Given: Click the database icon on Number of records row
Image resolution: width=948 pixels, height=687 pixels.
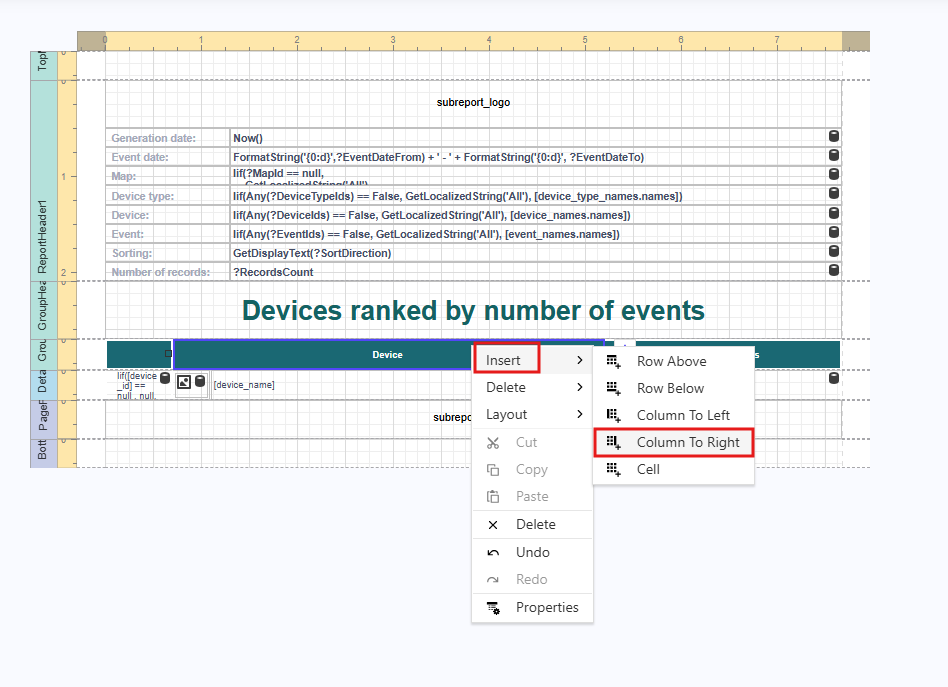Looking at the screenshot, I should click(833, 271).
